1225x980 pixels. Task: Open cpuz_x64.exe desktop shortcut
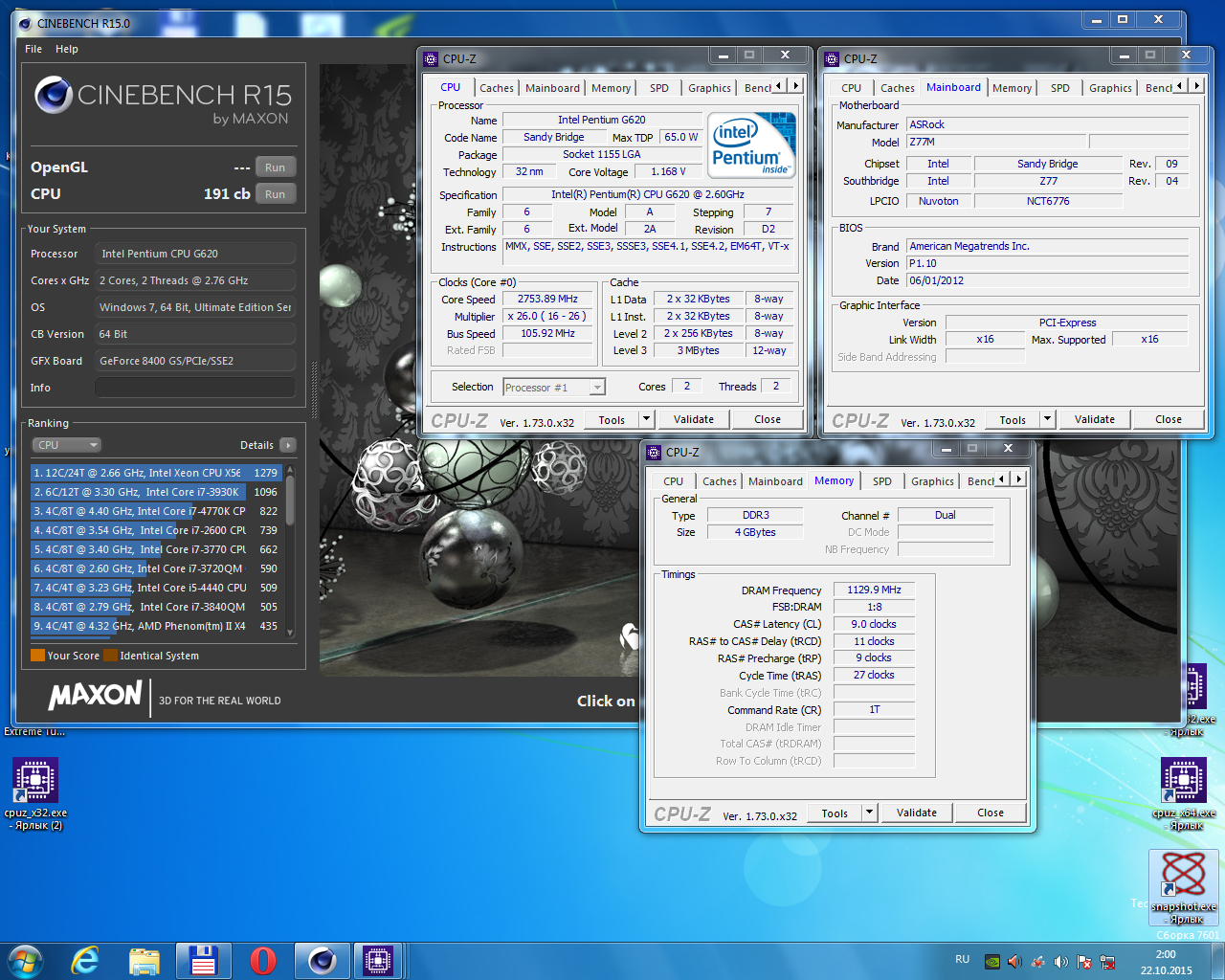pos(1184,794)
